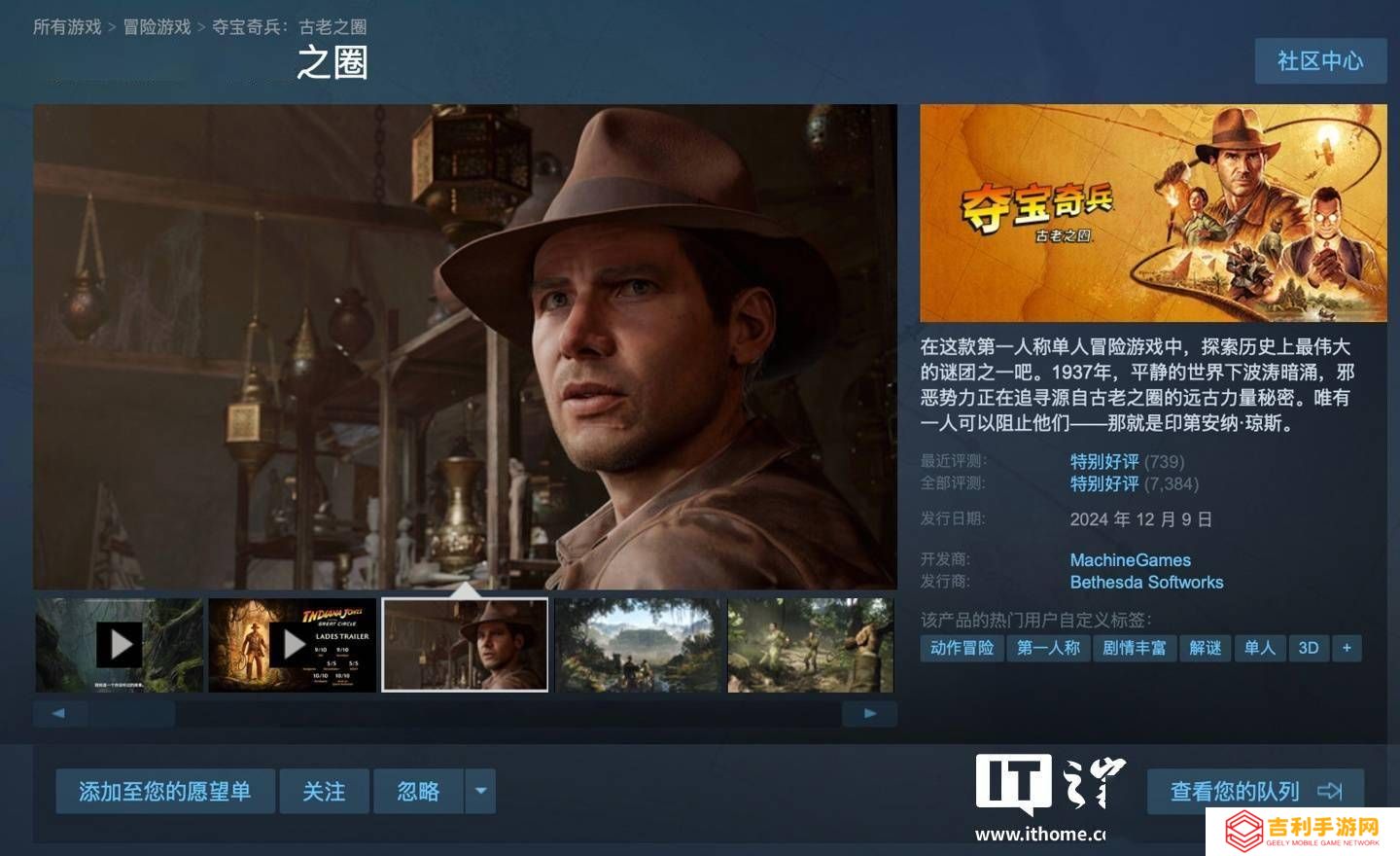
Task: Add a tag with the plus button
Action: click(x=1347, y=648)
